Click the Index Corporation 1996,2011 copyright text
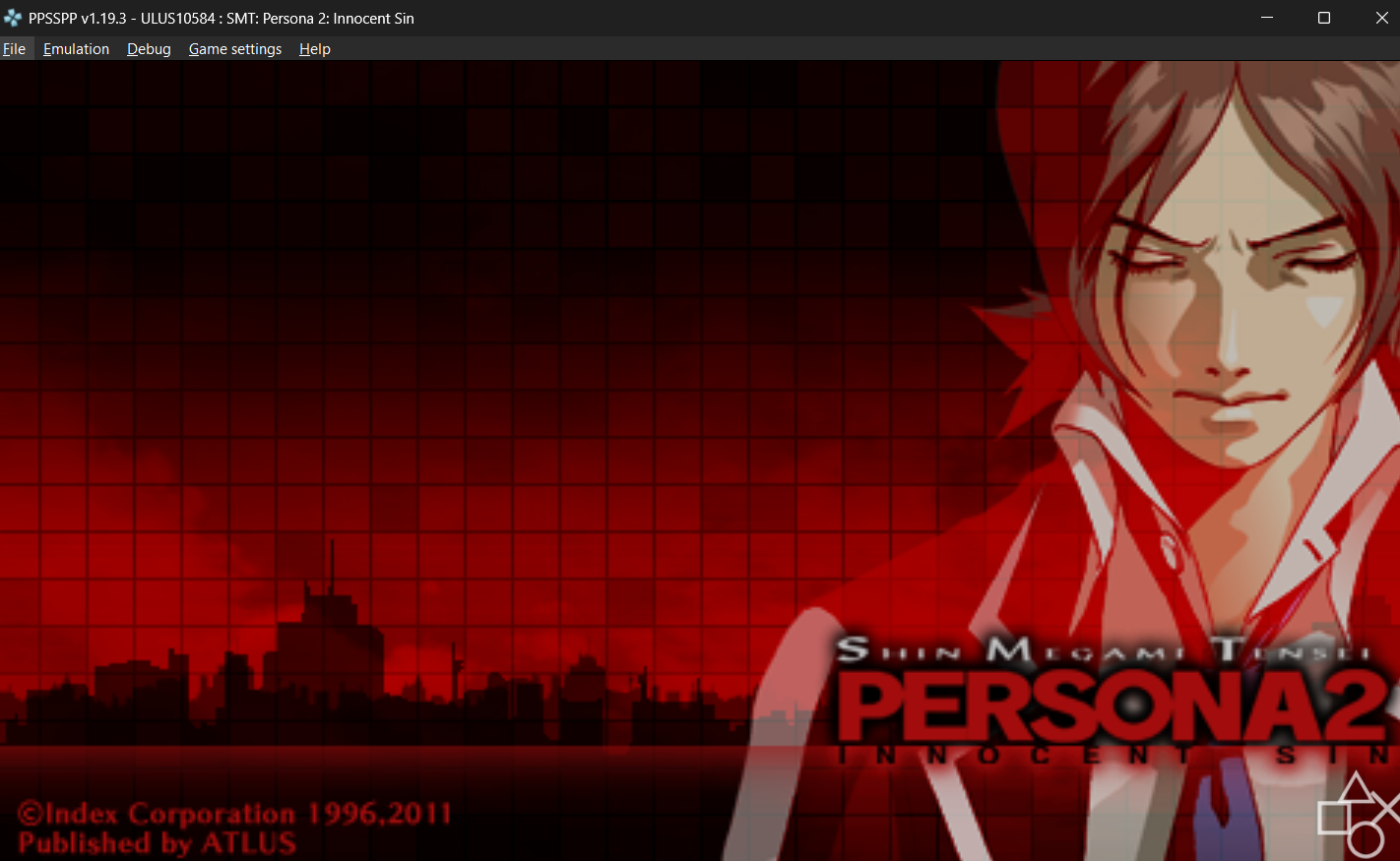 [x=234, y=814]
